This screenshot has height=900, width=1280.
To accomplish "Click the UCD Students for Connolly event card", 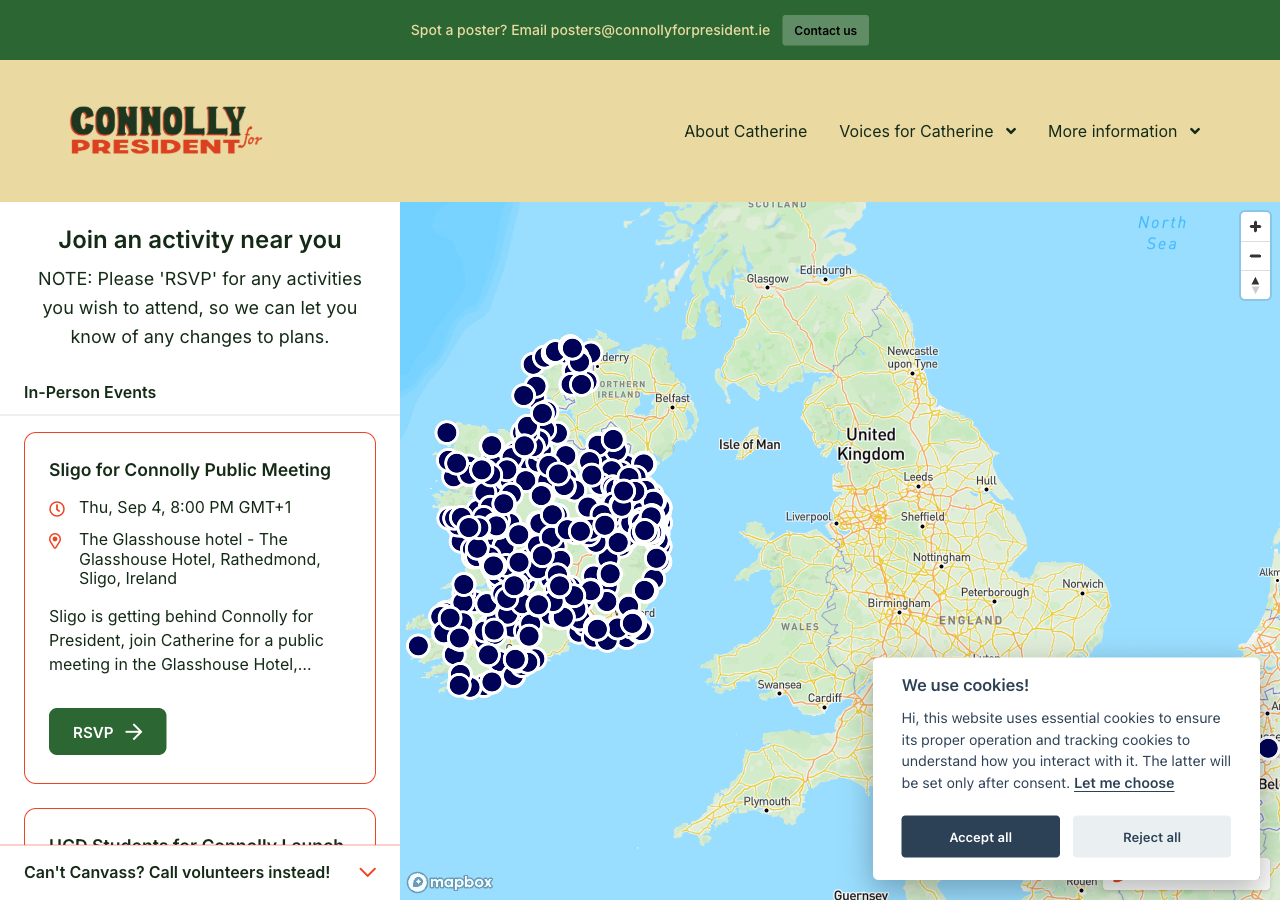I will click(x=200, y=828).
